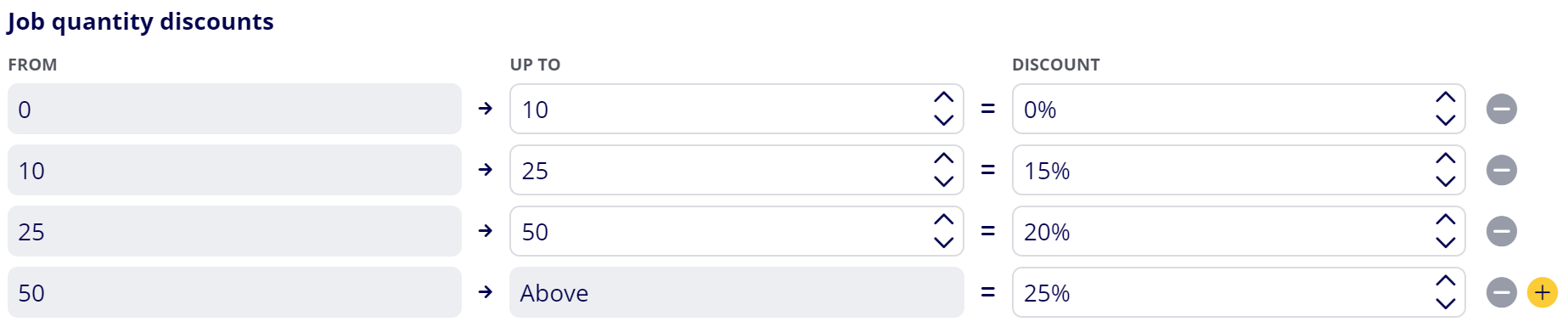Viewport: 1568px width, 333px height.
Task: Decrease the 25% discount value
Action: coord(1445,303)
